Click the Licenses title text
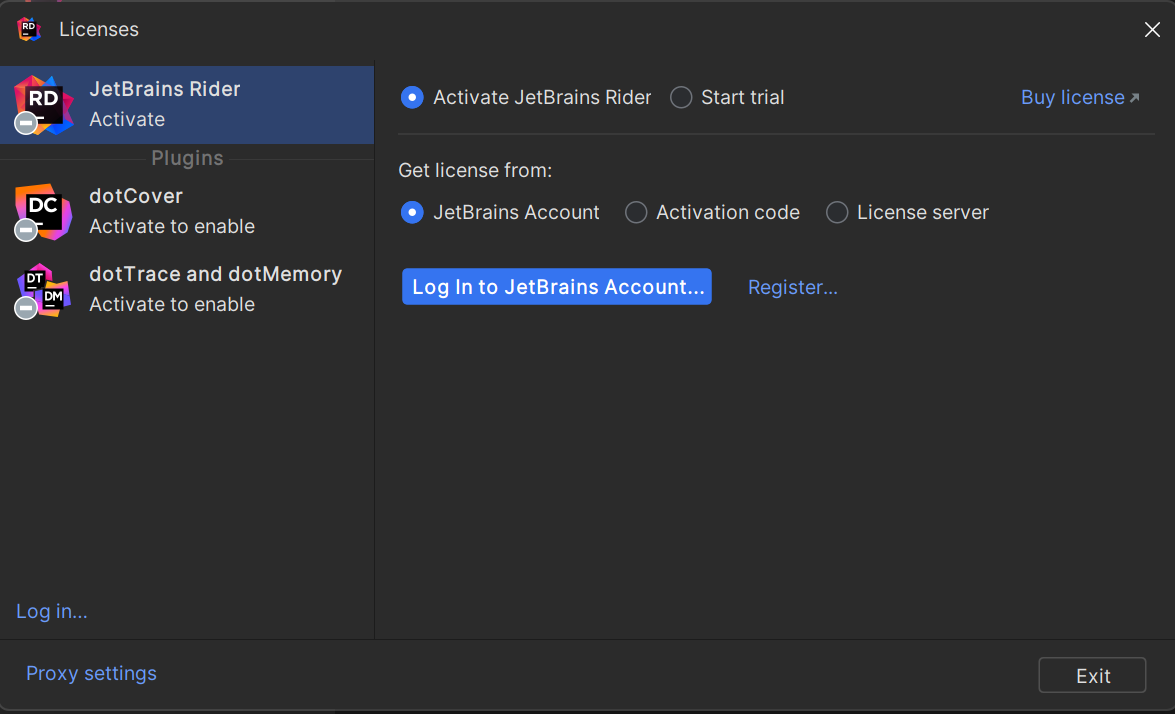This screenshot has width=1175, height=714. point(99,29)
